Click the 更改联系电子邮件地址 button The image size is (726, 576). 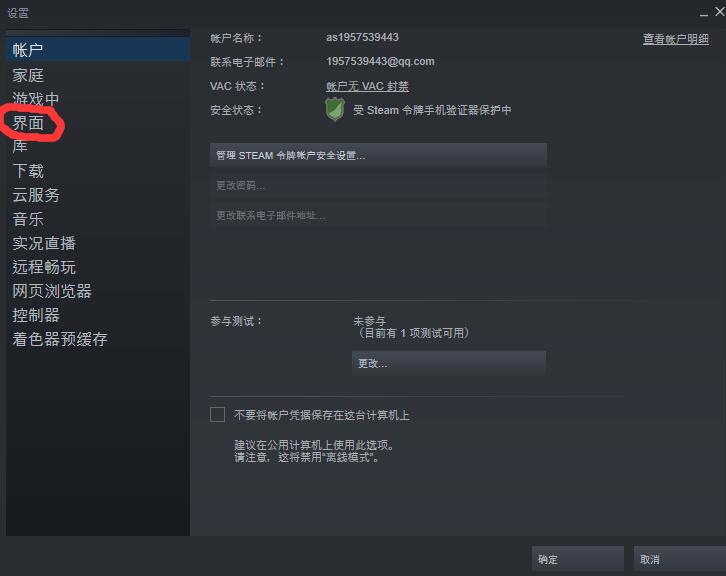click(378, 215)
